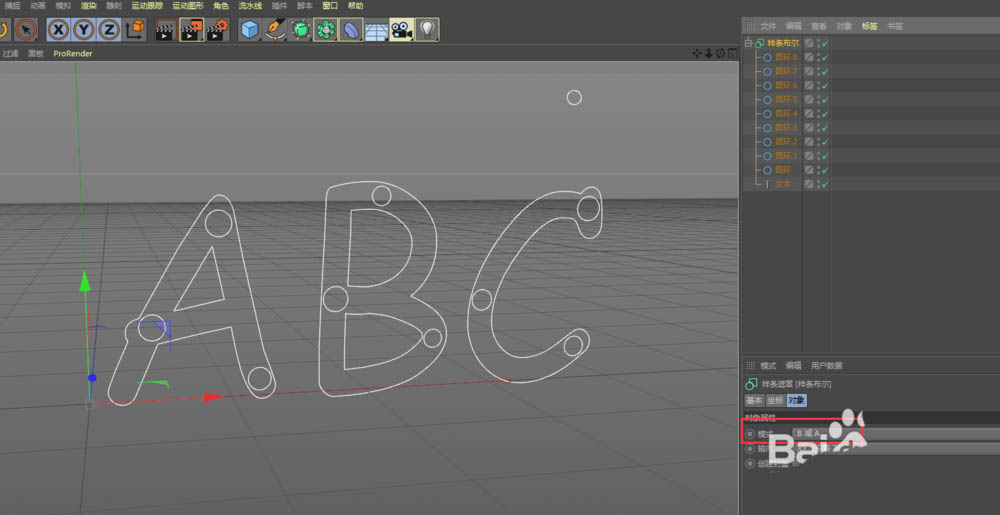Image resolution: width=1000 pixels, height=515 pixels.
Task: Select the blue cube primitive tool
Action: pyautogui.click(x=249, y=30)
